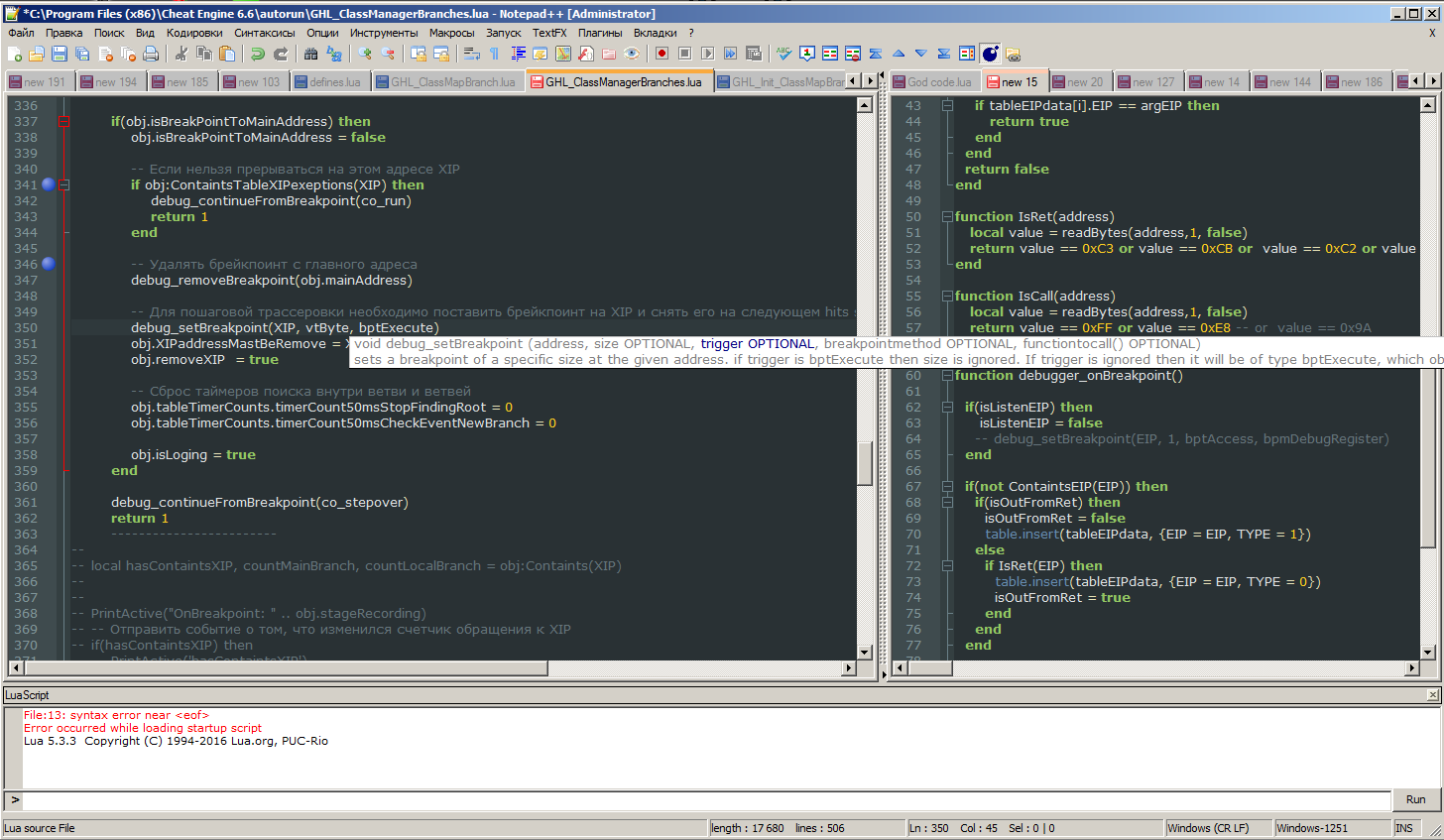Toggle Synchronize Horizontal Scrolling icon

pyautogui.click(x=441, y=54)
